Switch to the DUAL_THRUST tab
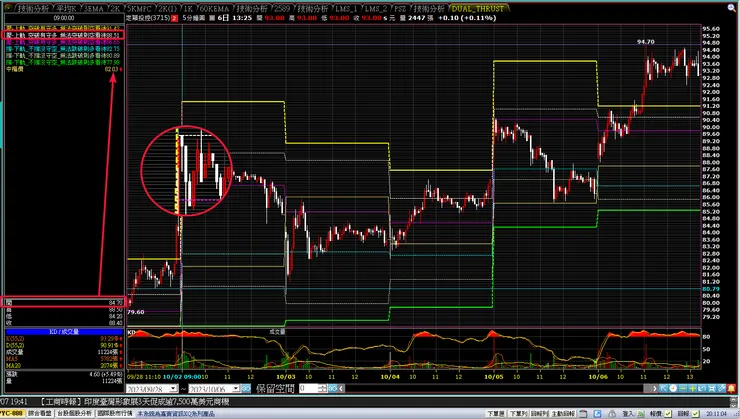The width and height of the screenshot is (740, 419). (x=478, y=8)
